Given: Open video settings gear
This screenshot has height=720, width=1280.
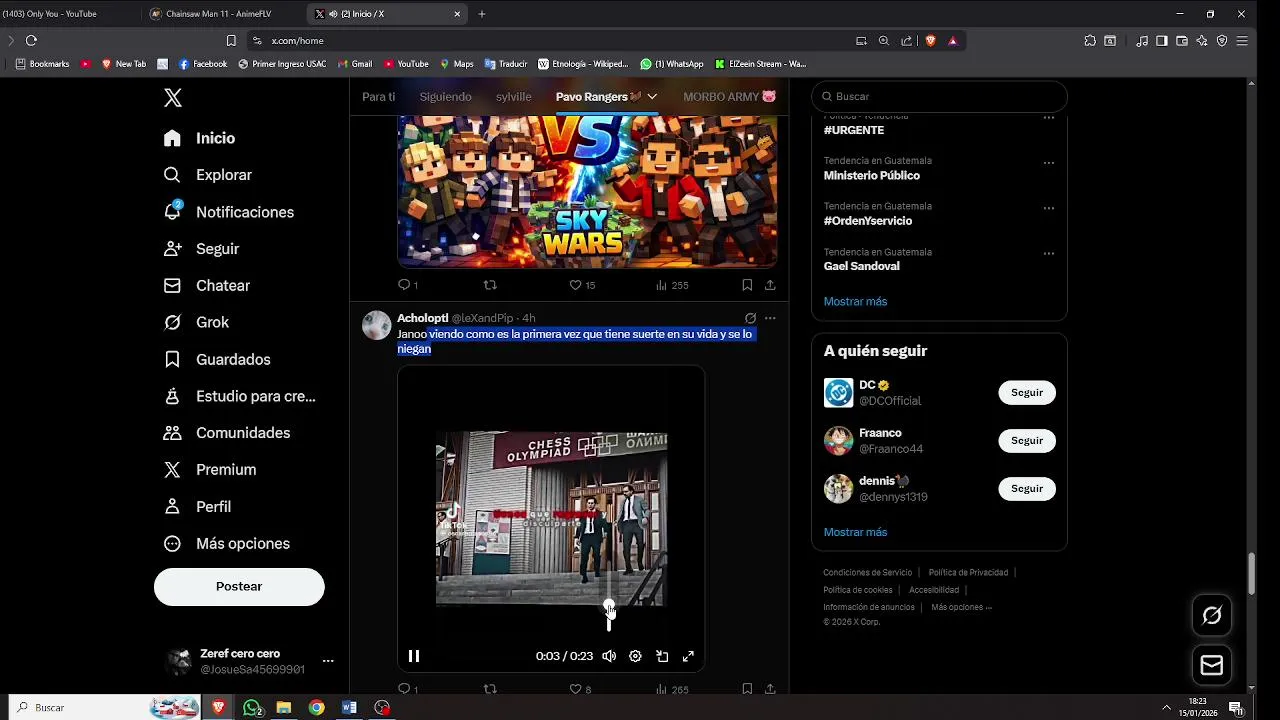Looking at the screenshot, I should pyautogui.click(x=635, y=656).
